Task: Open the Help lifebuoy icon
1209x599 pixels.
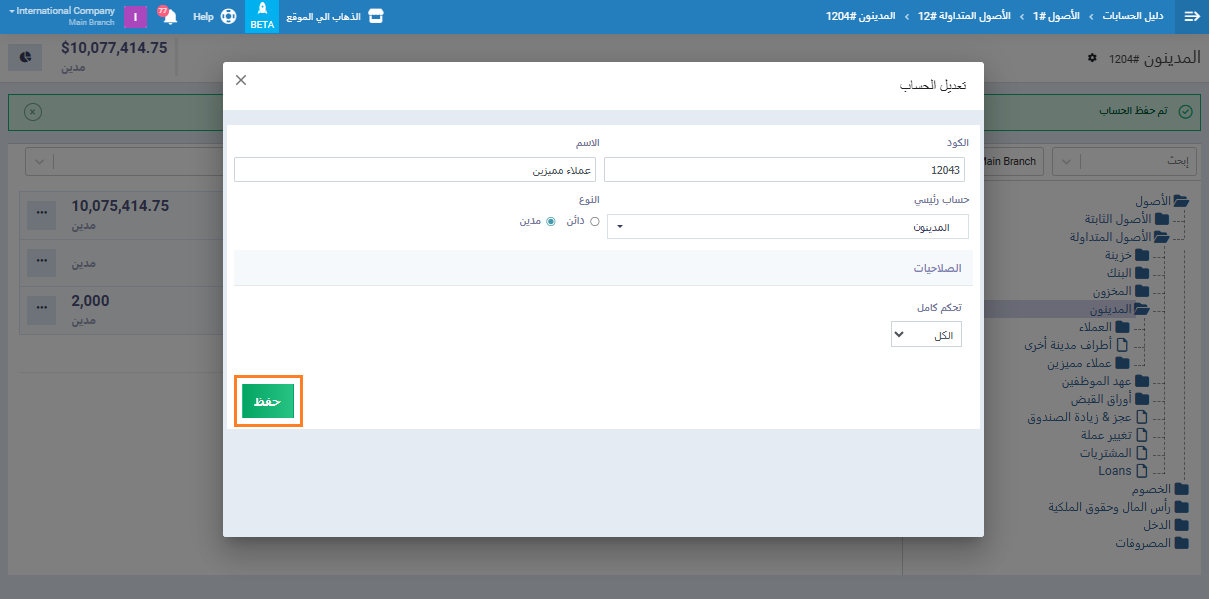Action: [x=228, y=17]
